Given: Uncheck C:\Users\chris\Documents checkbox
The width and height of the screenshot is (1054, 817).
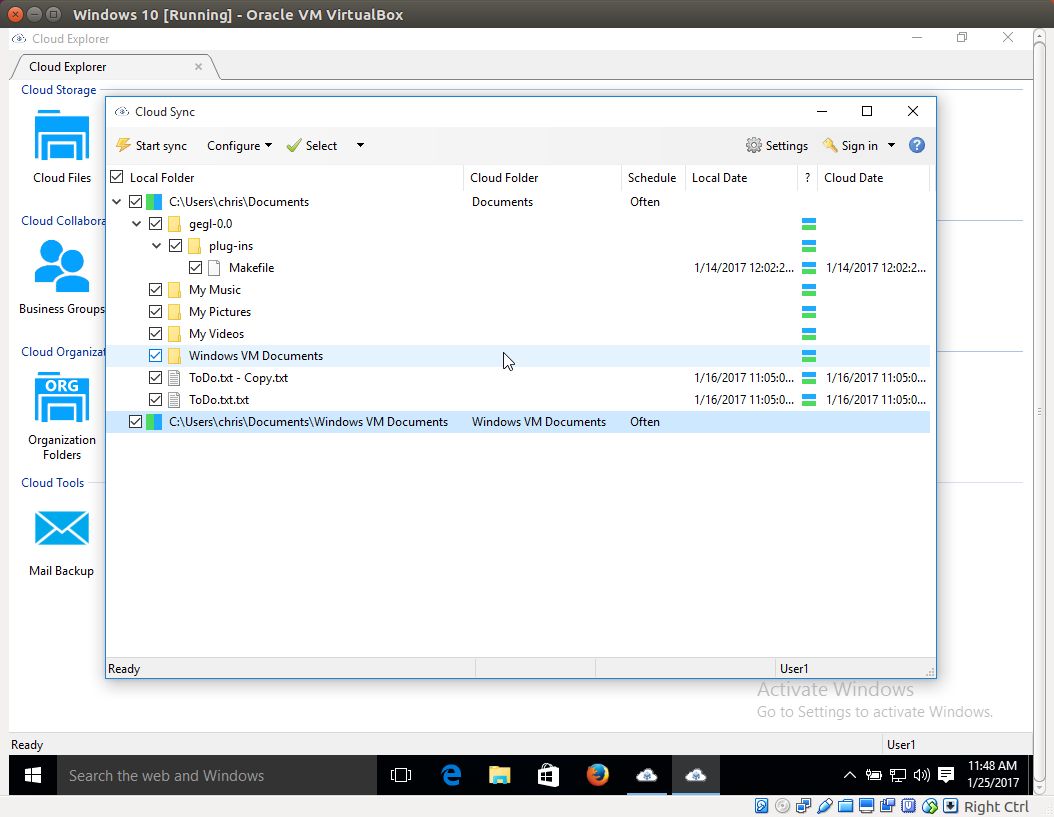Looking at the screenshot, I should click(x=135, y=202).
